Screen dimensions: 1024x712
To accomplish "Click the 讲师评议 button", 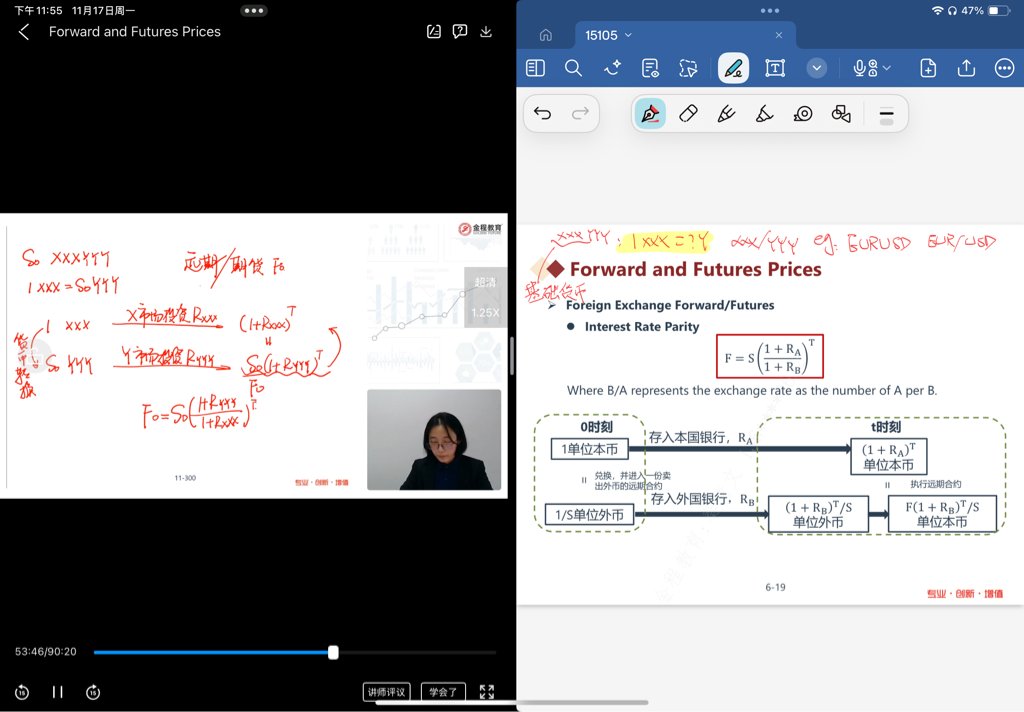I will 386,692.
